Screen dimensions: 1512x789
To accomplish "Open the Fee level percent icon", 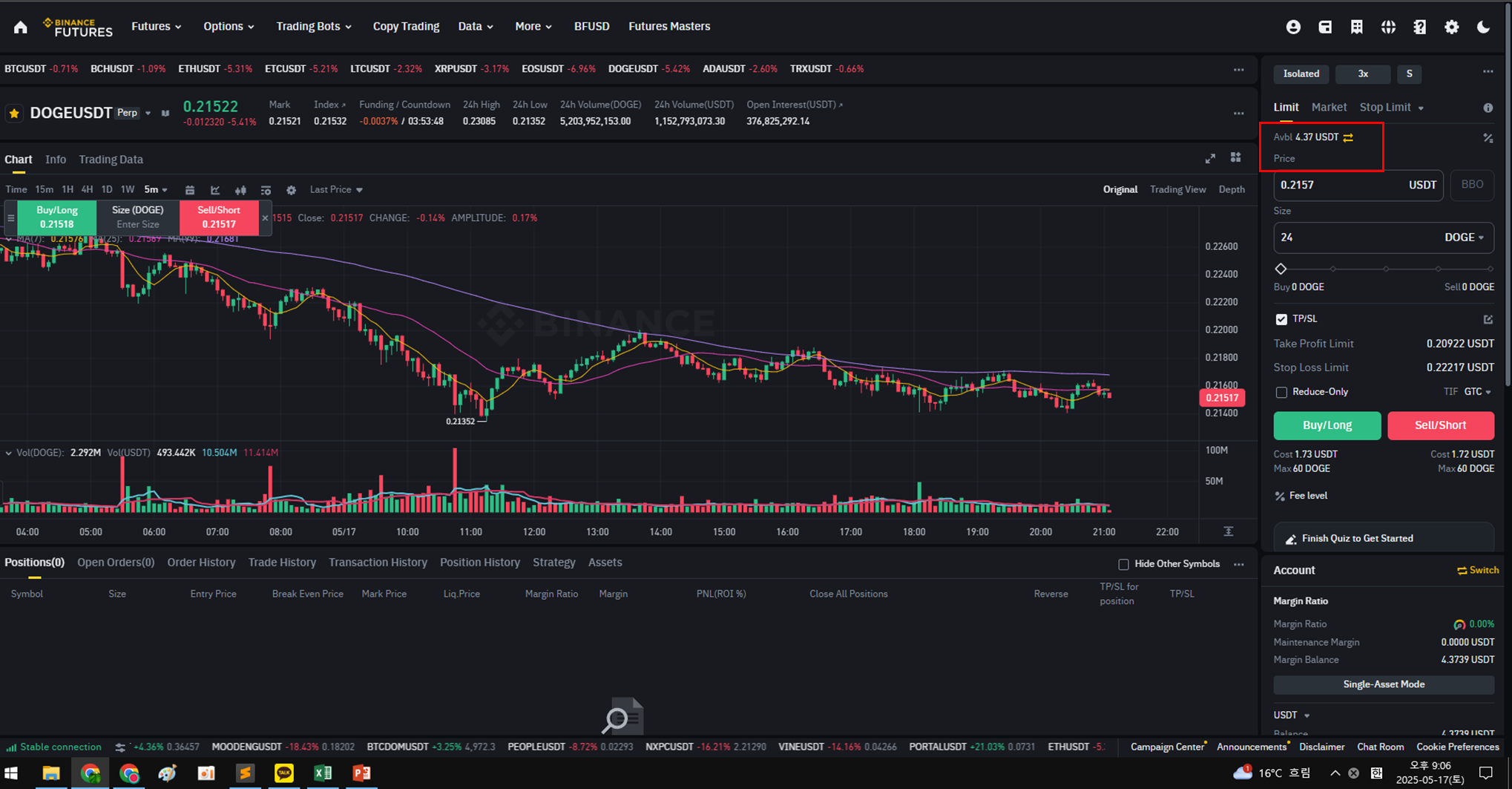I will pyautogui.click(x=1280, y=496).
